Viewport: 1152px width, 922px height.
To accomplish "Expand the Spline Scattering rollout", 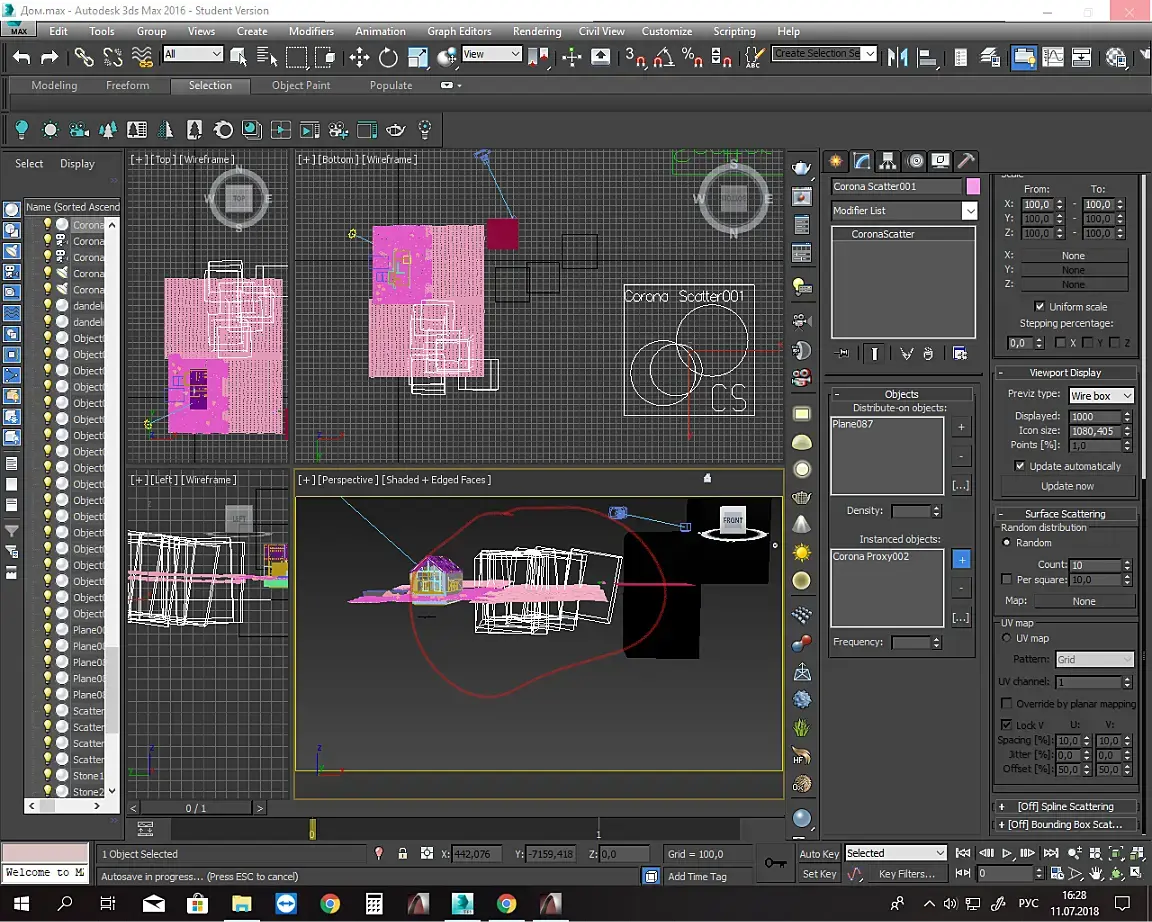I will 1065,807.
